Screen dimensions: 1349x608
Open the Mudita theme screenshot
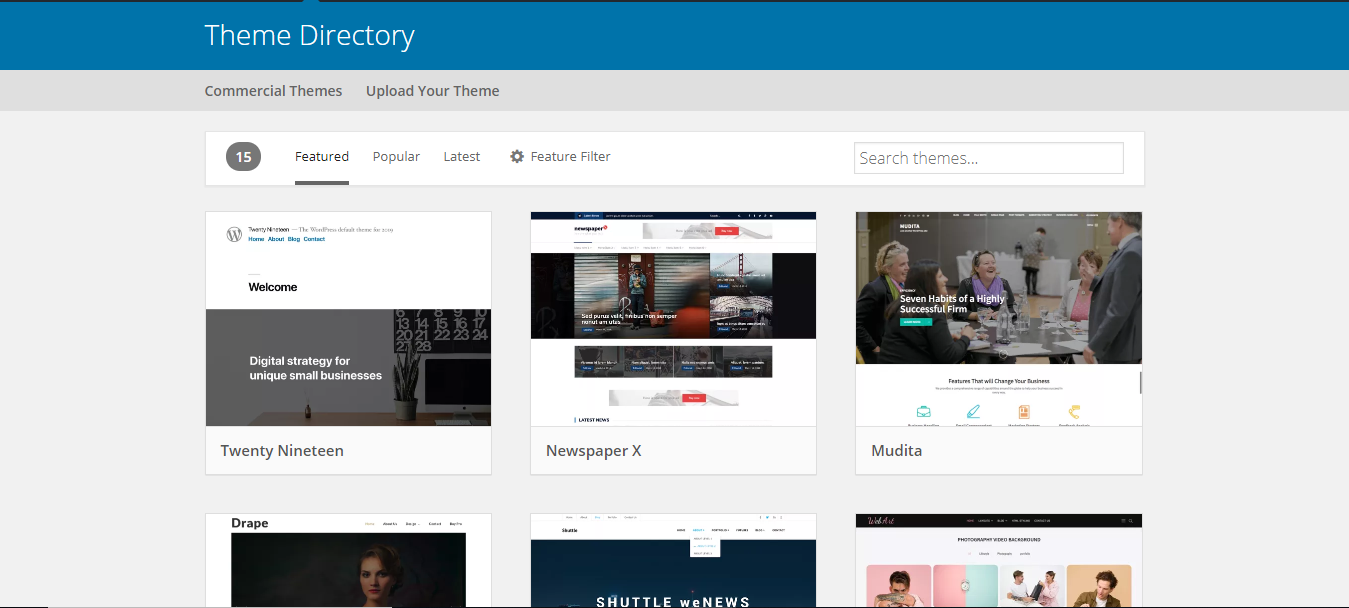point(998,319)
